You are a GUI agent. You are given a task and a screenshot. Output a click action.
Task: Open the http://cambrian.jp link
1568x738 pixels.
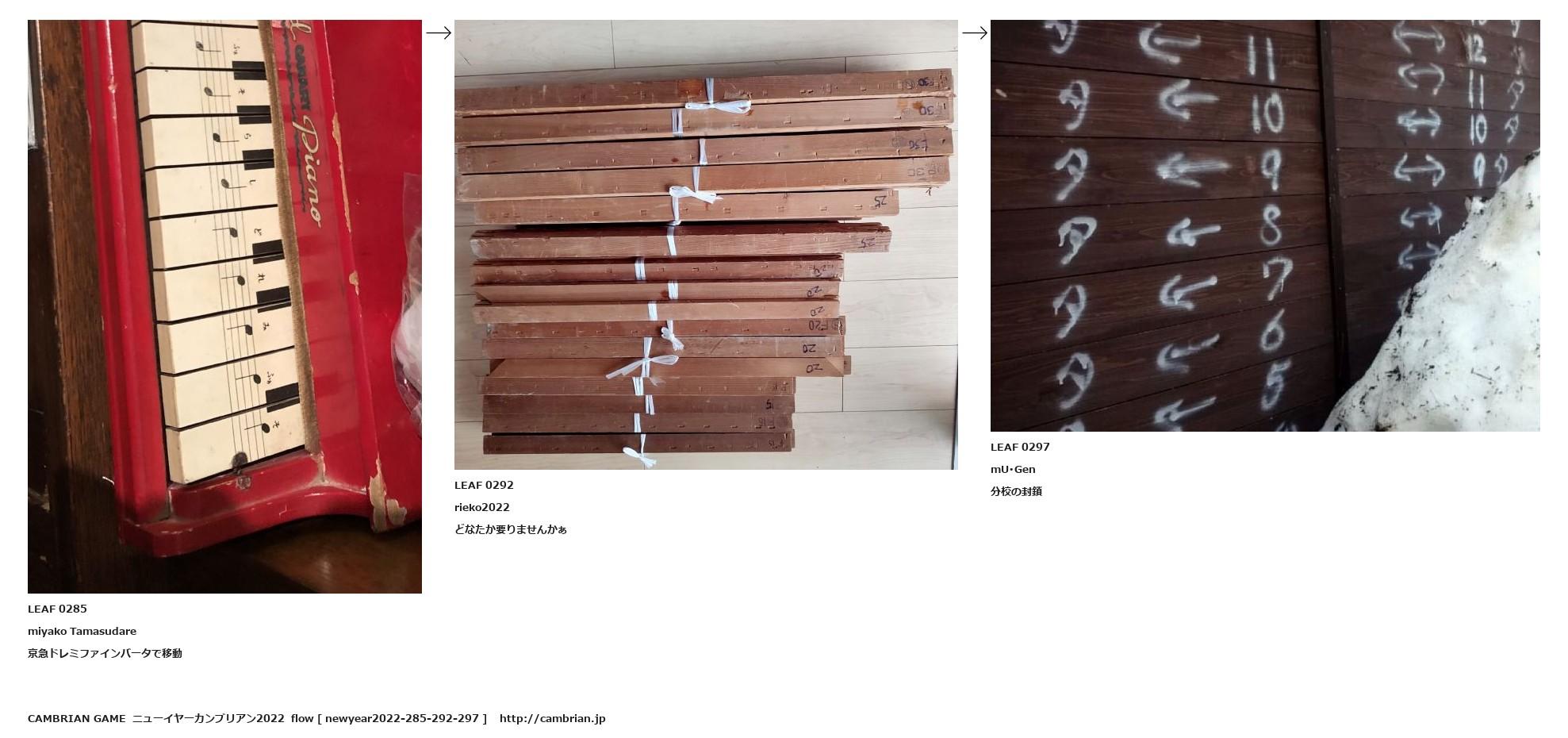[x=552, y=718]
